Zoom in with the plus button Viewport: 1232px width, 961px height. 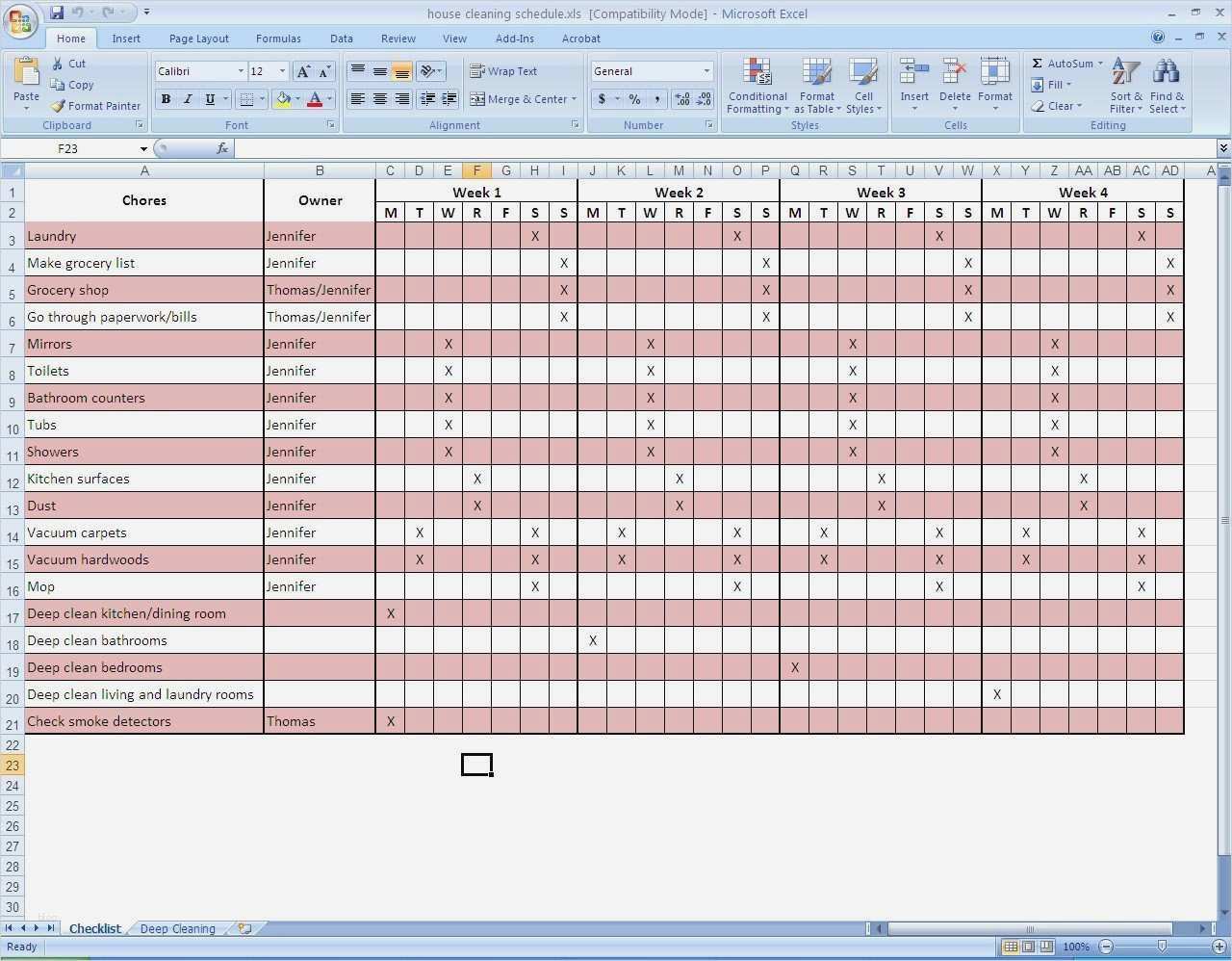pyautogui.click(x=1219, y=947)
